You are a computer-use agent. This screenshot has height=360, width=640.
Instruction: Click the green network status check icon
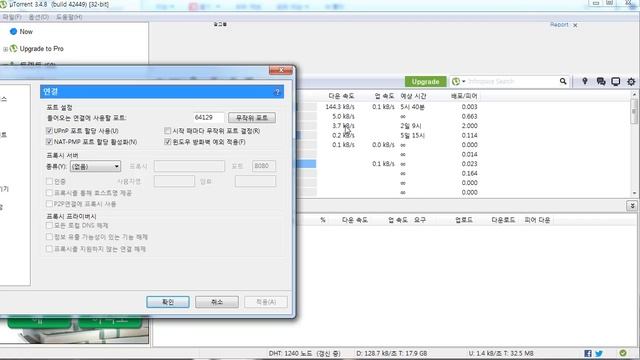pos(623,353)
